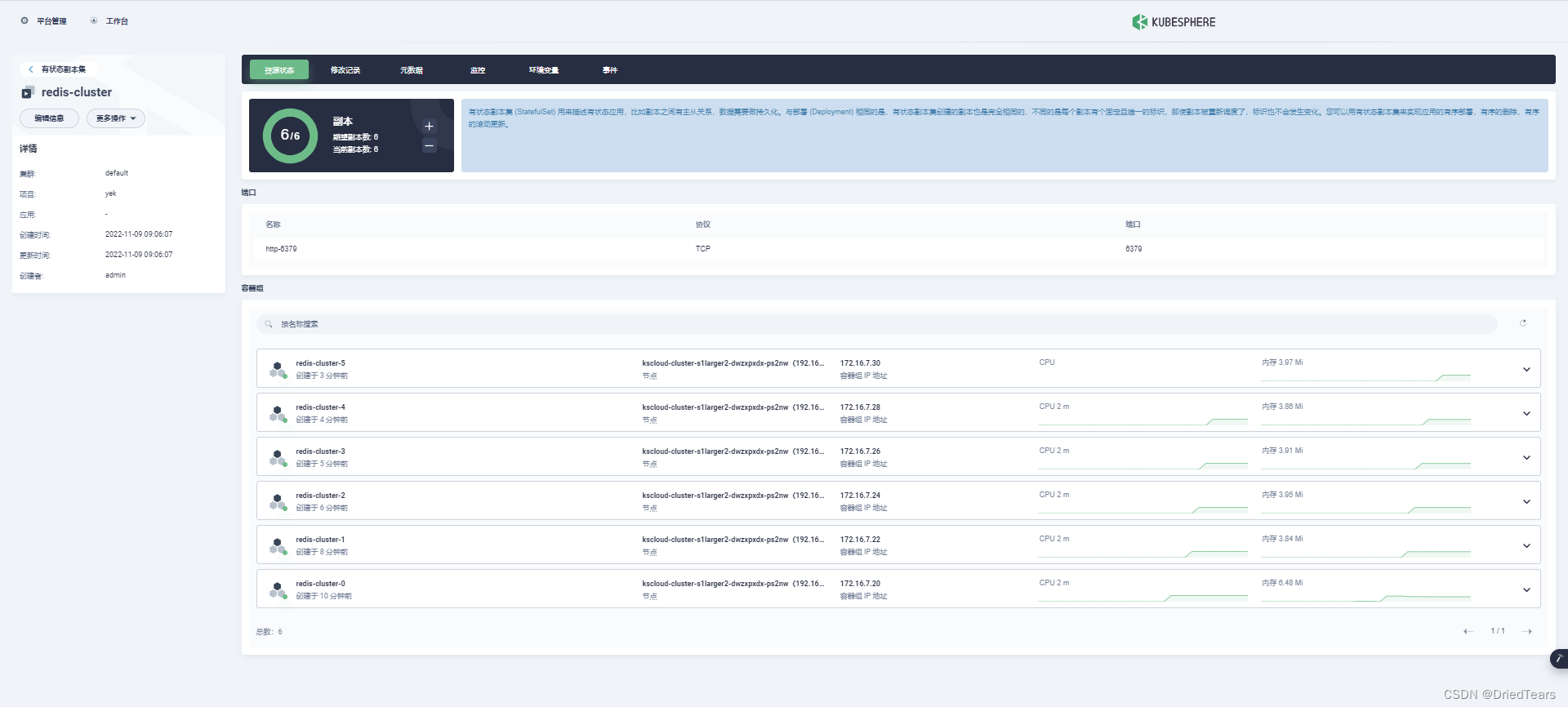The height and width of the screenshot is (707, 1568).
Task: Expand redis-cluster-4 pod row
Action: click(1526, 414)
